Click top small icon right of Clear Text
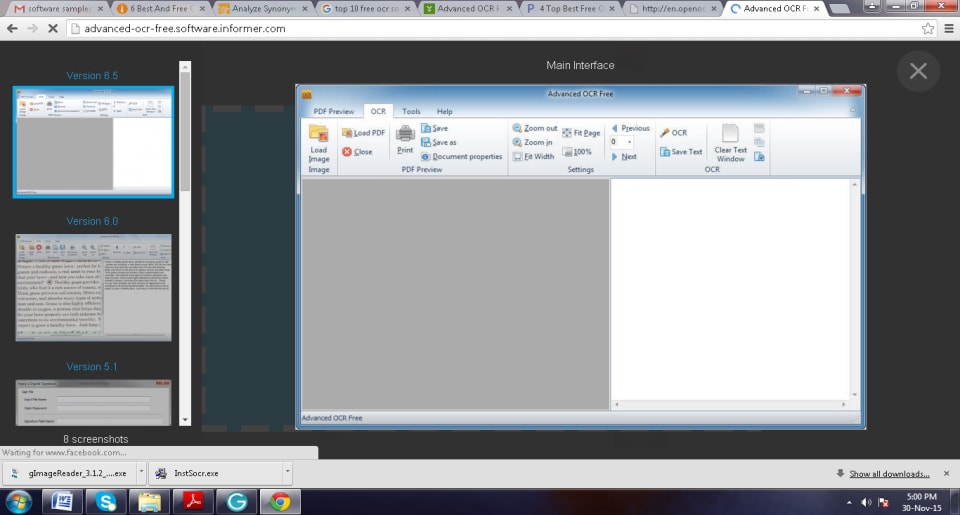Viewport: 960px width, 515px height. 759,128
